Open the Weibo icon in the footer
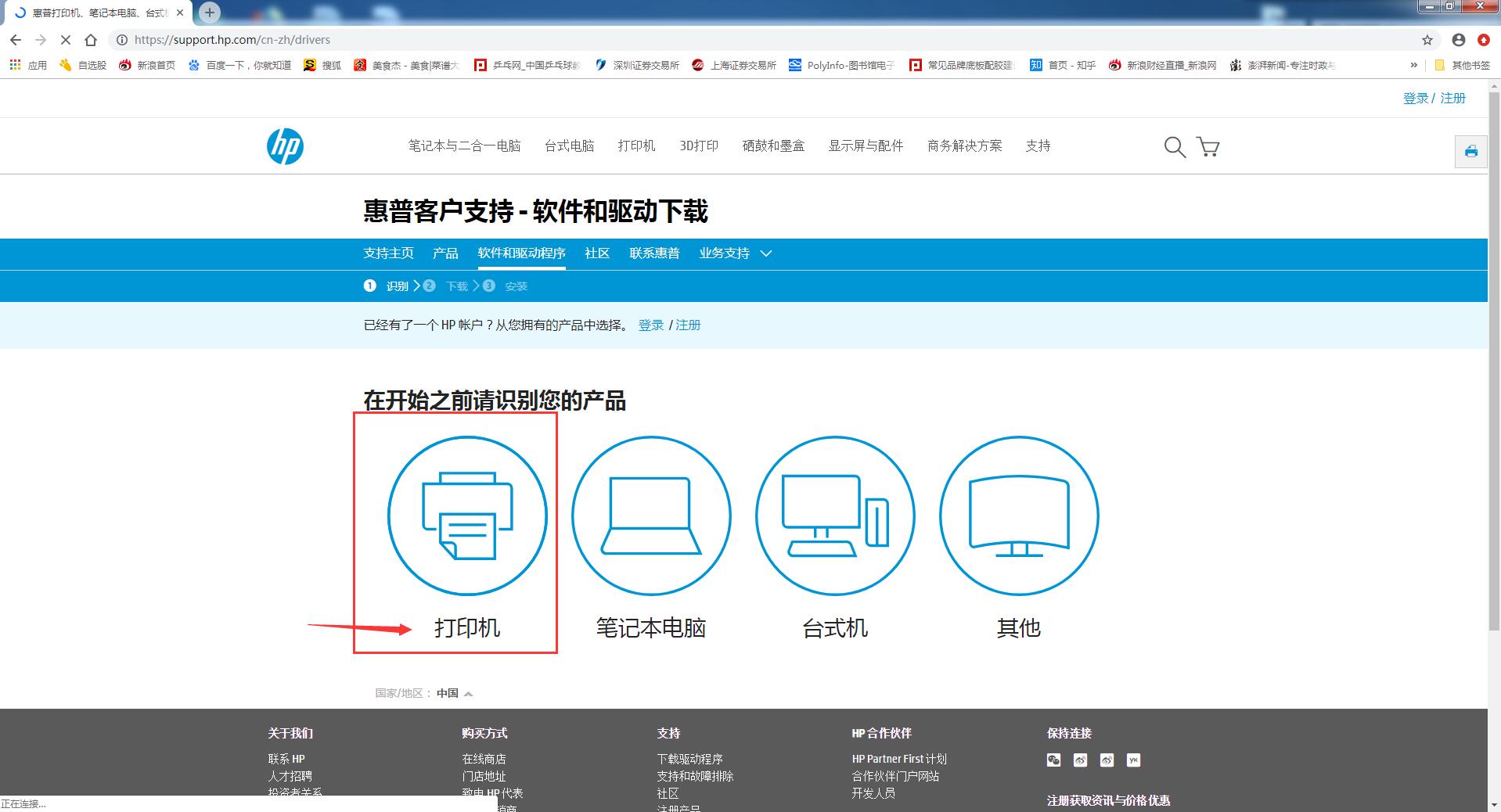The width and height of the screenshot is (1501, 812). [x=1080, y=760]
